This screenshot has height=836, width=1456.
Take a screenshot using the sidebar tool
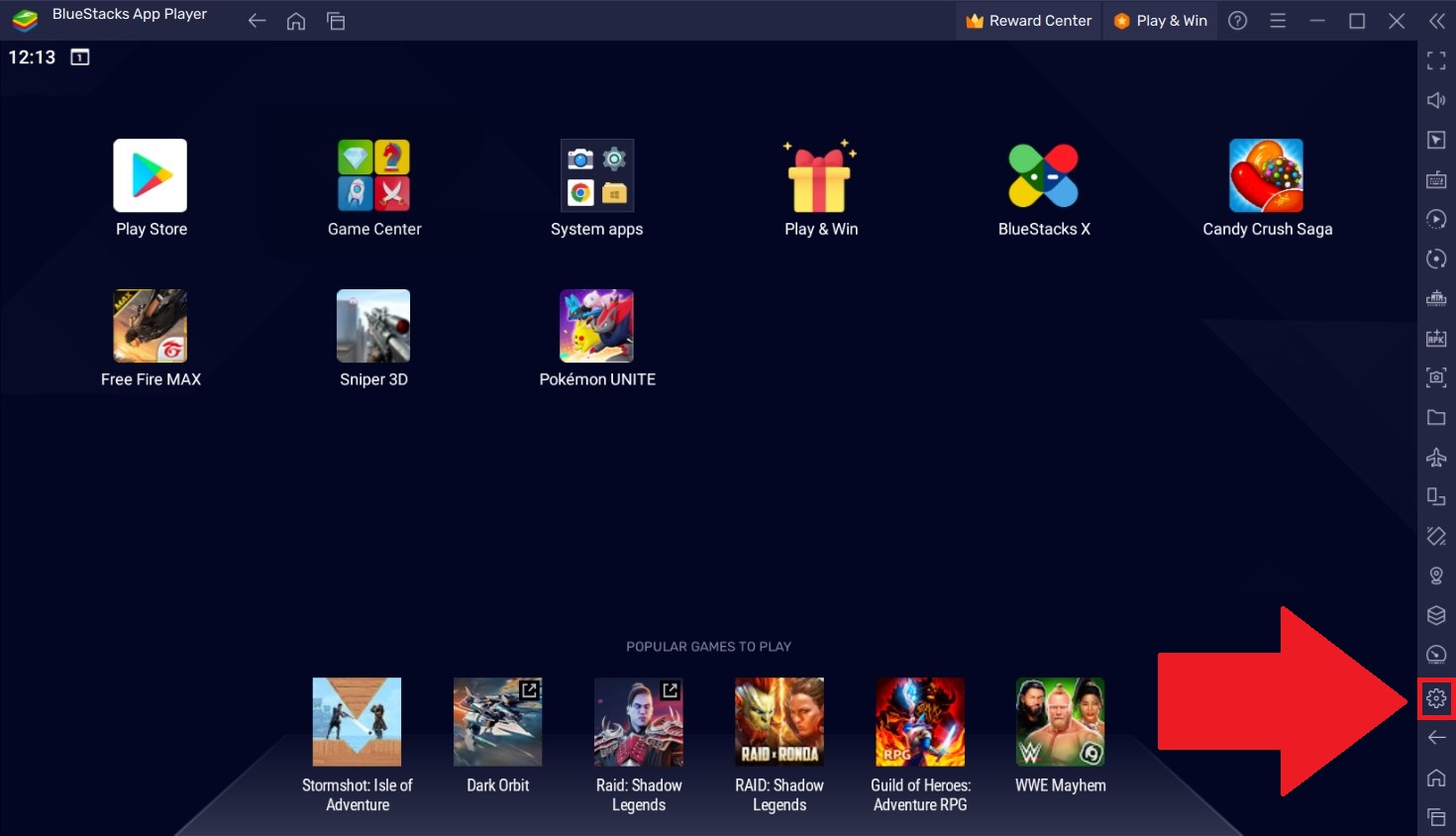pyautogui.click(x=1436, y=377)
